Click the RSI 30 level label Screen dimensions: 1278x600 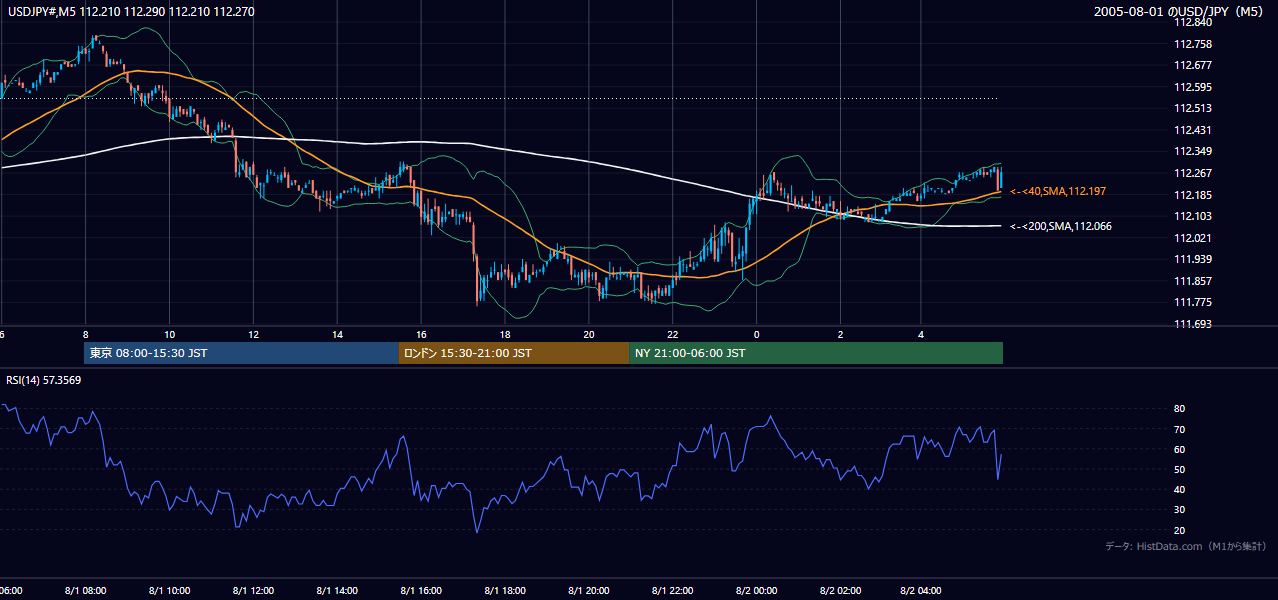(x=1180, y=509)
